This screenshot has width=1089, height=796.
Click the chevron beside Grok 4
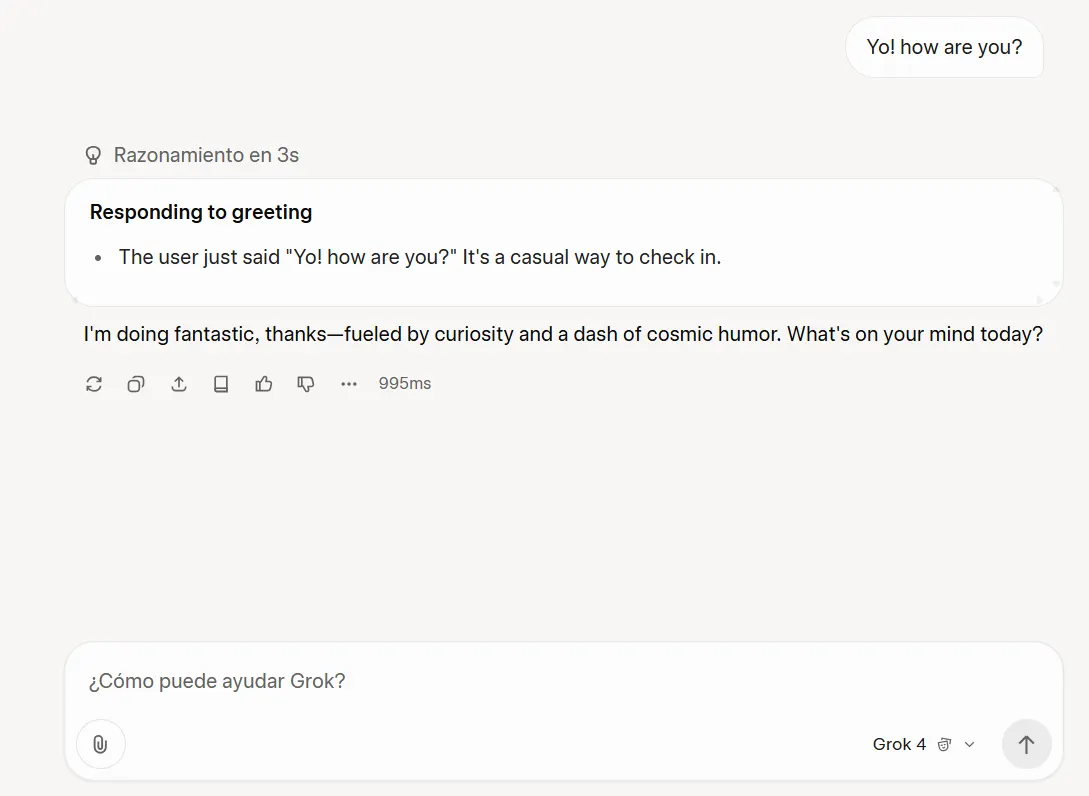[969, 745]
